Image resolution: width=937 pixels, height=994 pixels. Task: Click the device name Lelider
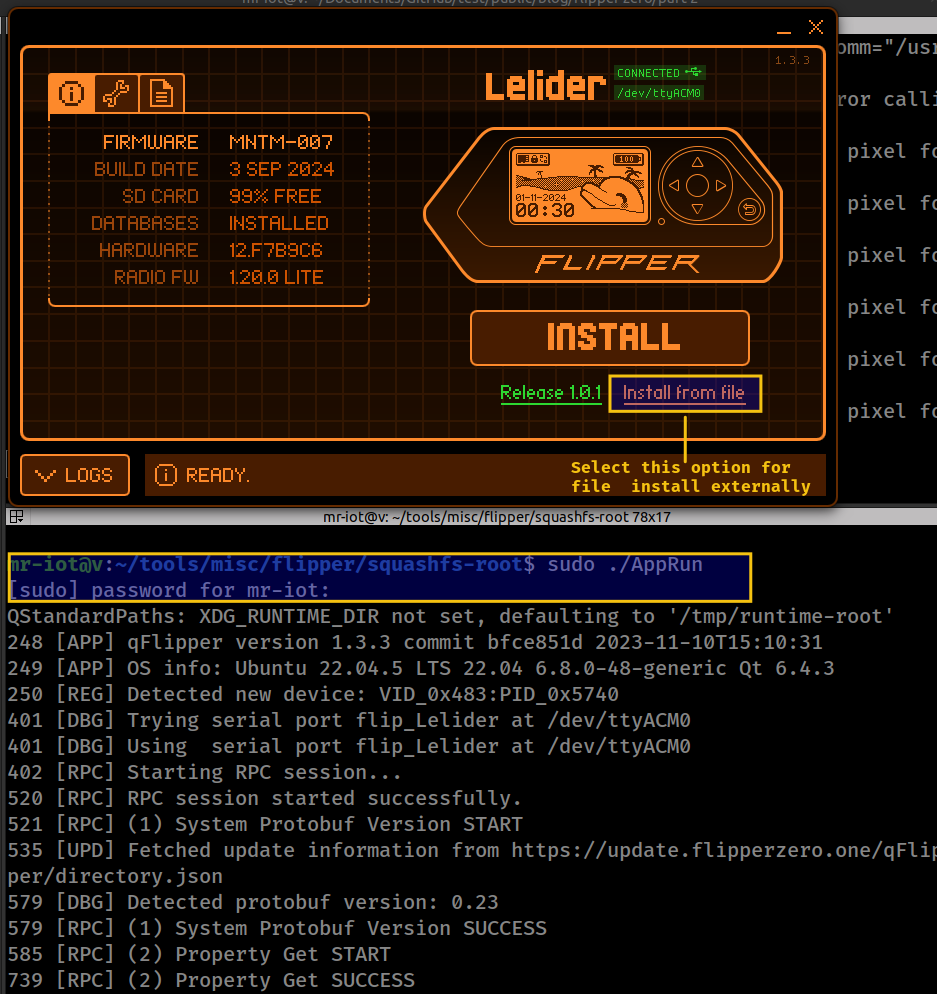tap(545, 86)
